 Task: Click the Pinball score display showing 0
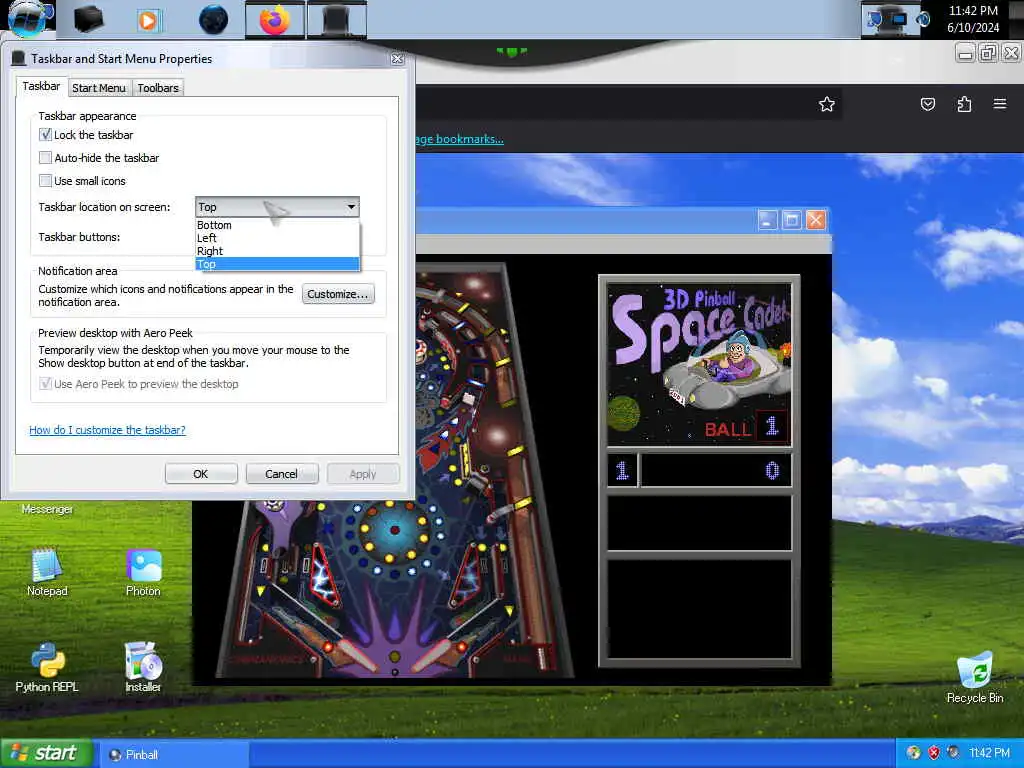[716, 470]
